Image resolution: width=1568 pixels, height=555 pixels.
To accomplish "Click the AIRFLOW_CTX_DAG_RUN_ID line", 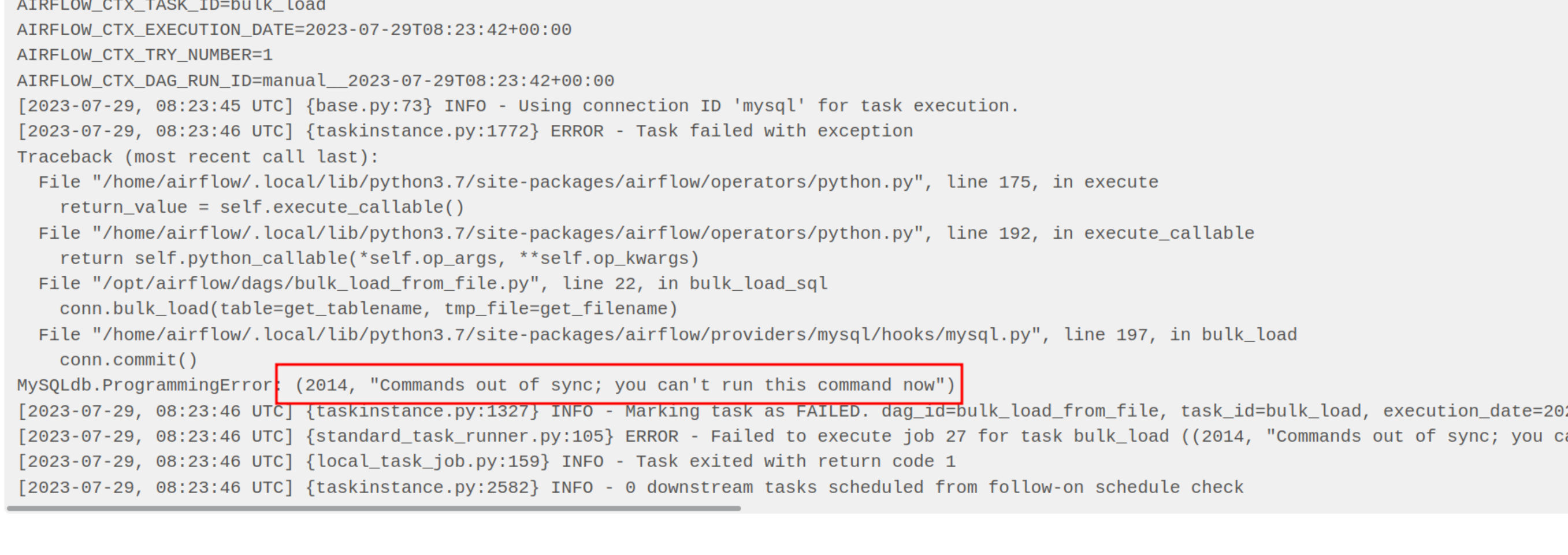I will (315, 81).
